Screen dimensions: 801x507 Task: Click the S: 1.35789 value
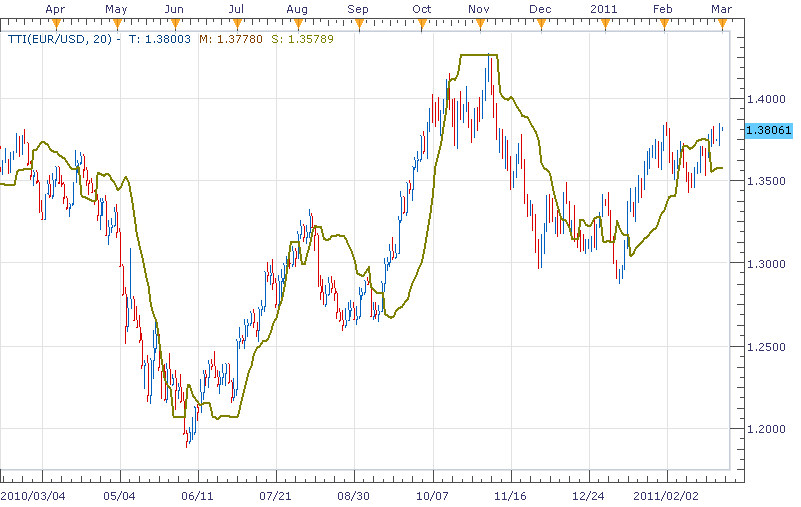(x=302, y=39)
